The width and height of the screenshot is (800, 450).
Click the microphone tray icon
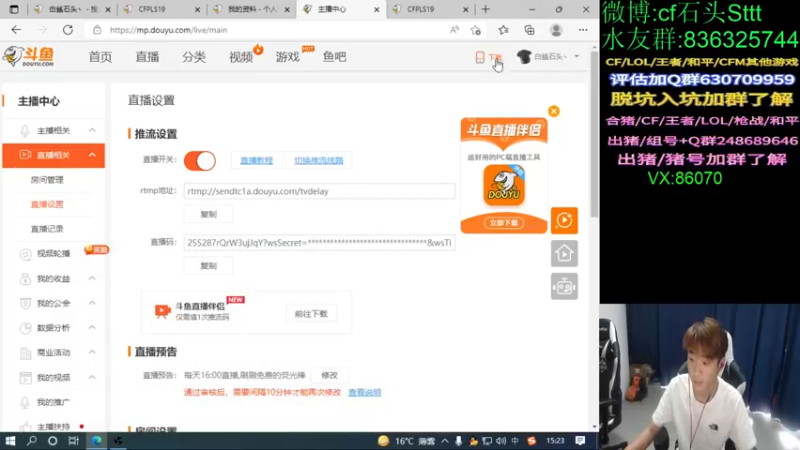(x=459, y=441)
